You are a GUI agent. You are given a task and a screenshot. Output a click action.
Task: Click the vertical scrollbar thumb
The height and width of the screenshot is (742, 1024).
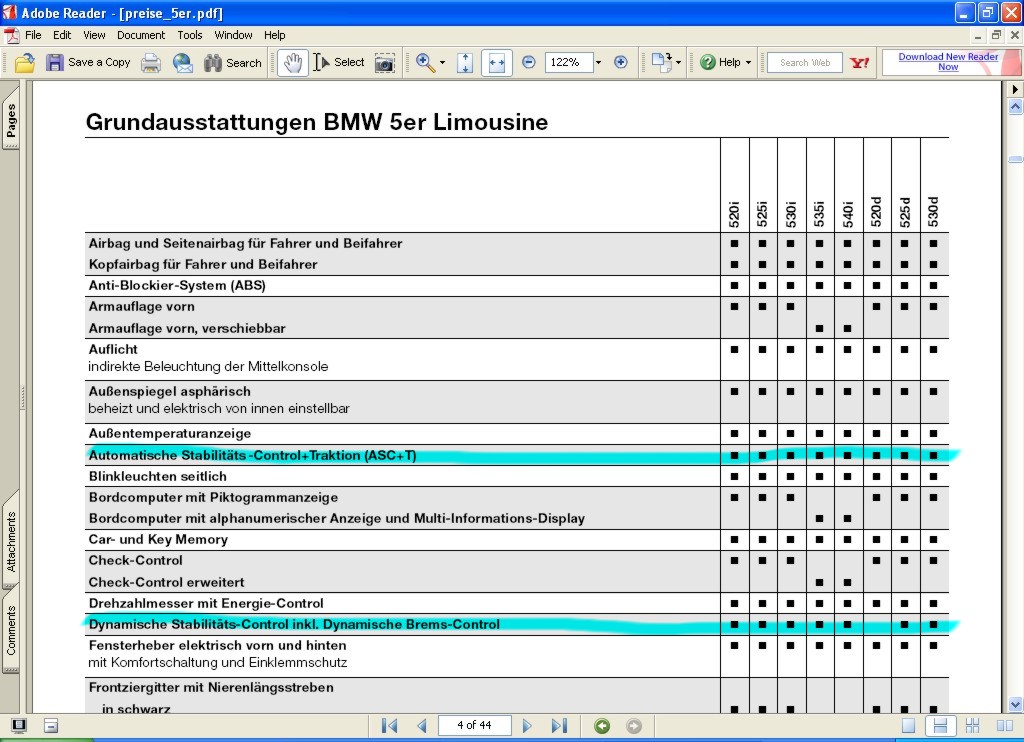click(1016, 159)
